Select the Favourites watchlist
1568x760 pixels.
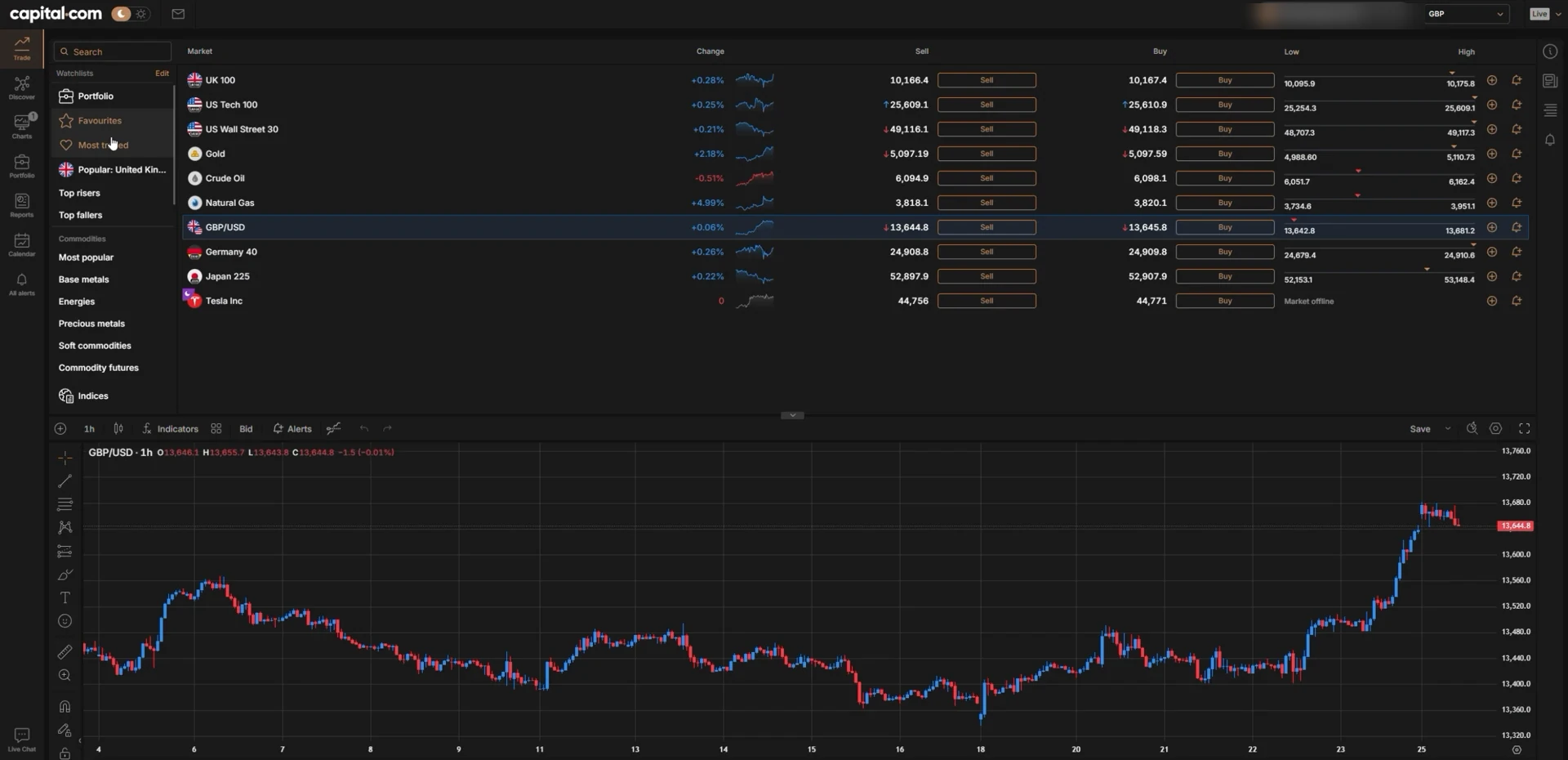[114, 121]
